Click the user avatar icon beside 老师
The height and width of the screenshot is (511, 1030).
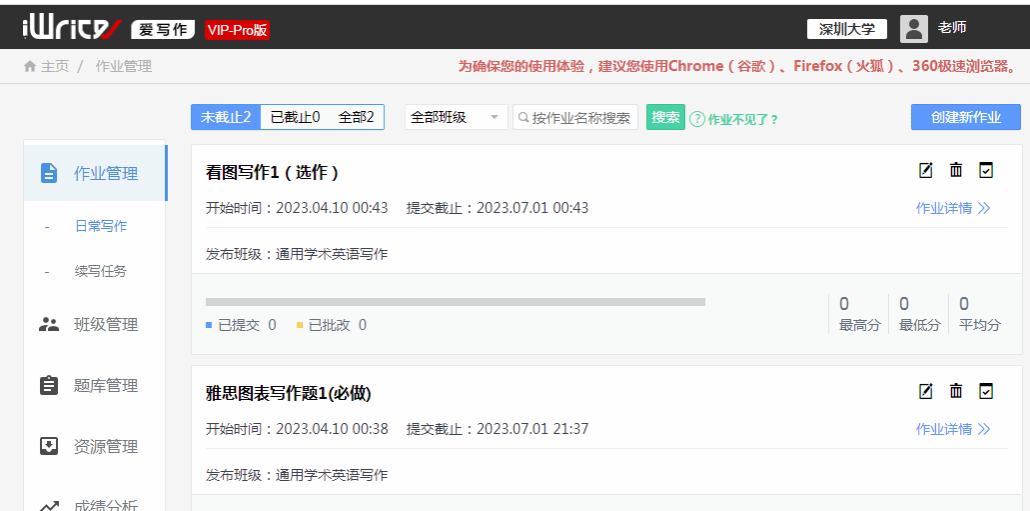(914, 29)
